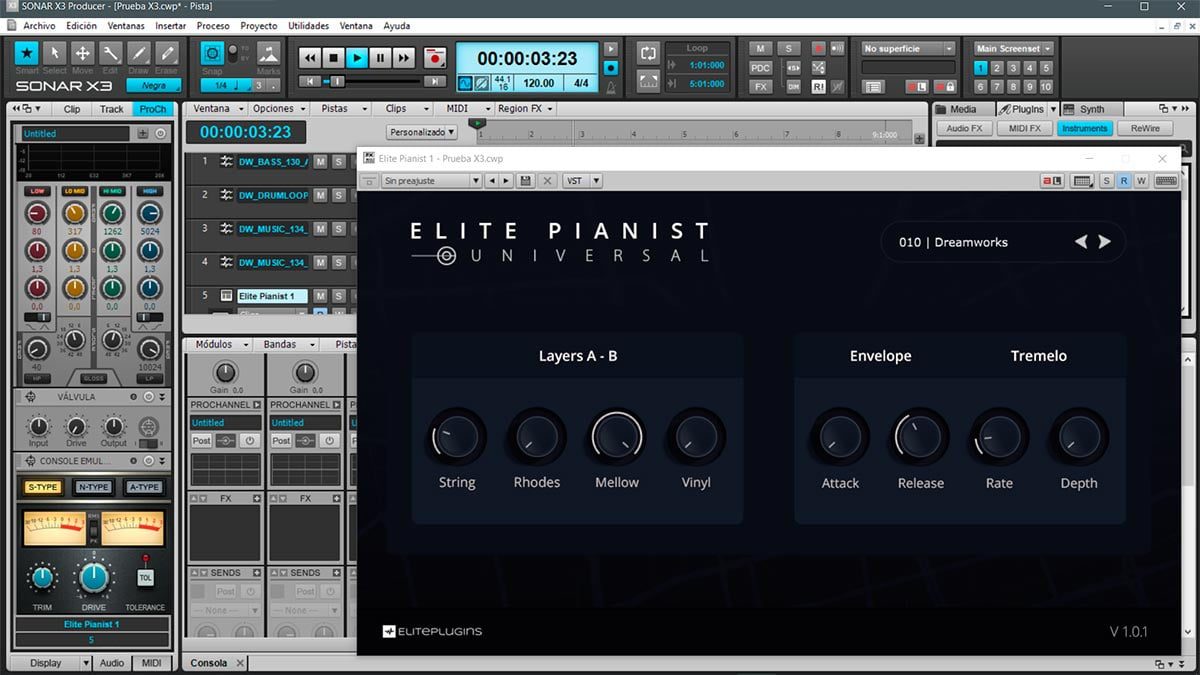This screenshot has height=675, width=1200.
Task: Go to next Elite Pianist preset arrow
Action: [1105, 241]
